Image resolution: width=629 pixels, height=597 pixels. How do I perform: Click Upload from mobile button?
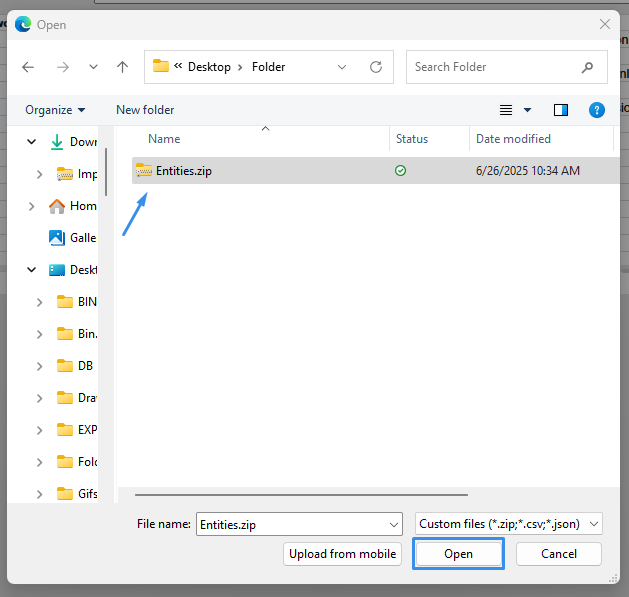coord(342,554)
